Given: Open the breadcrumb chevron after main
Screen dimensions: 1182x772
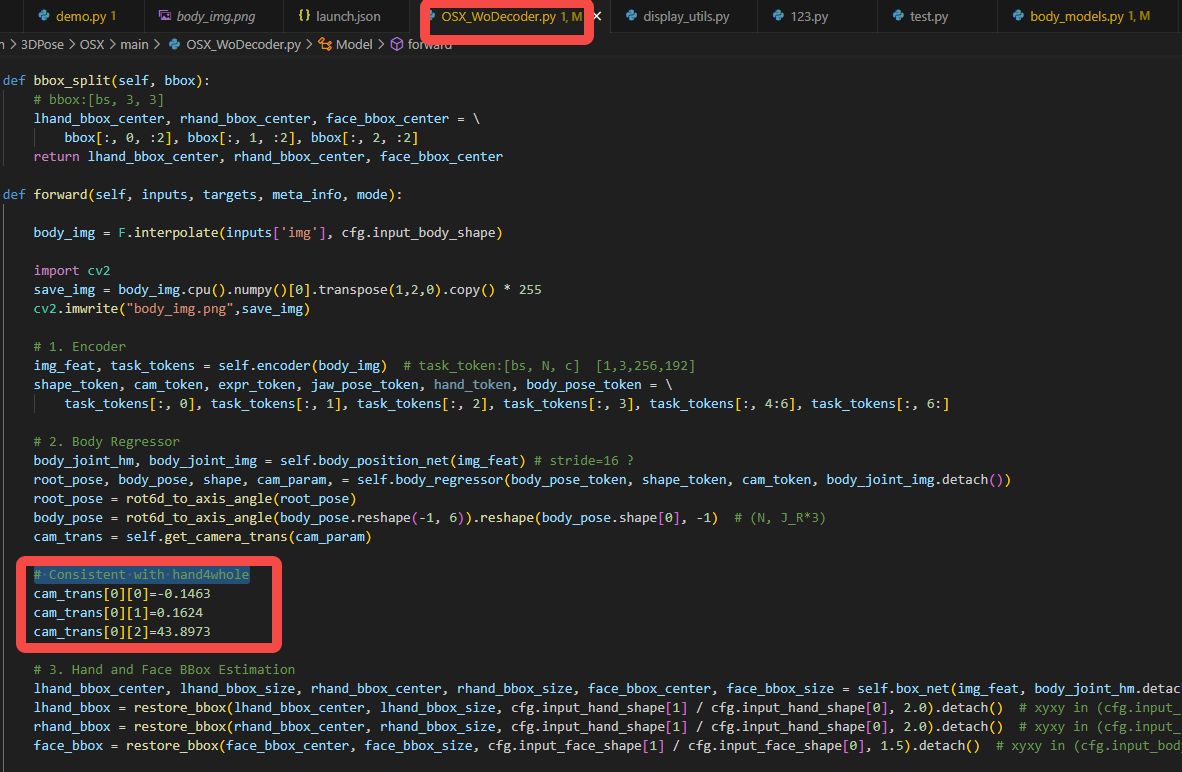Looking at the screenshot, I should point(159,44).
